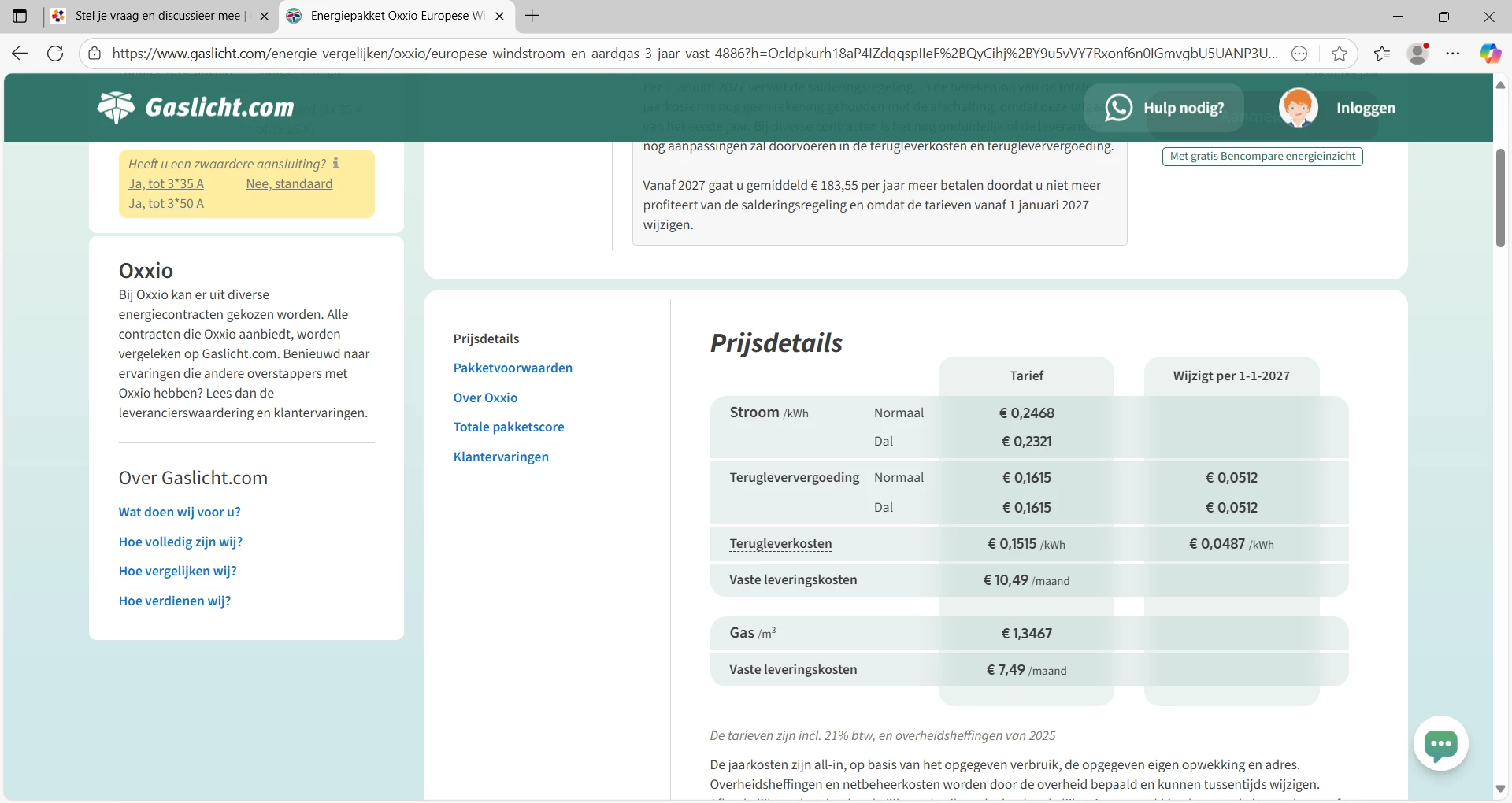Open the favorites list icon
The image size is (1512, 803).
point(1382,54)
